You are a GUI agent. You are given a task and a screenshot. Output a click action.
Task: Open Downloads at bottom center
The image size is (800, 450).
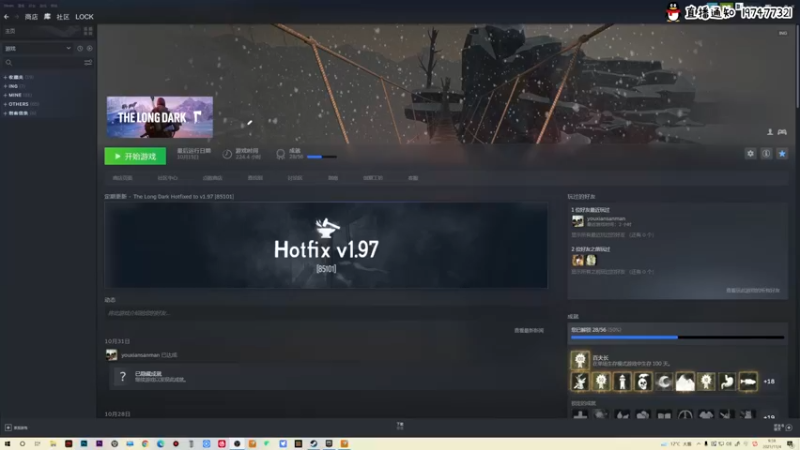point(400,426)
